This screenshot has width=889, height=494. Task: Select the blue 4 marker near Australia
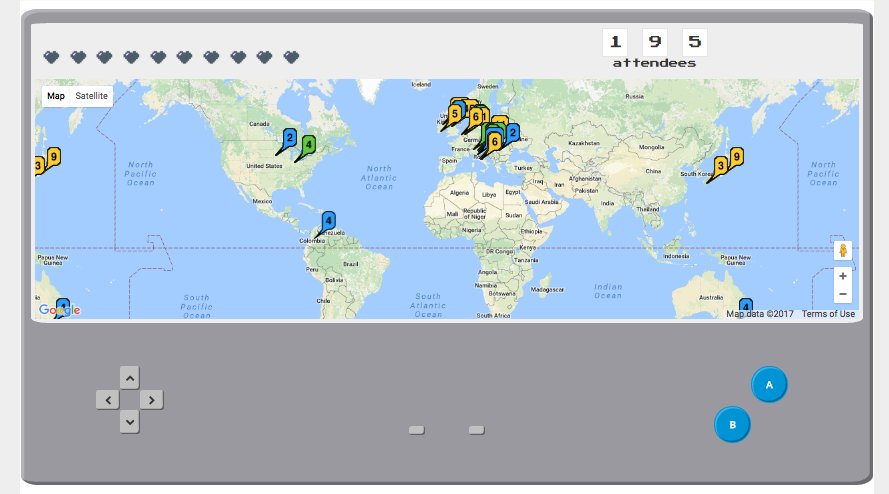tap(746, 308)
